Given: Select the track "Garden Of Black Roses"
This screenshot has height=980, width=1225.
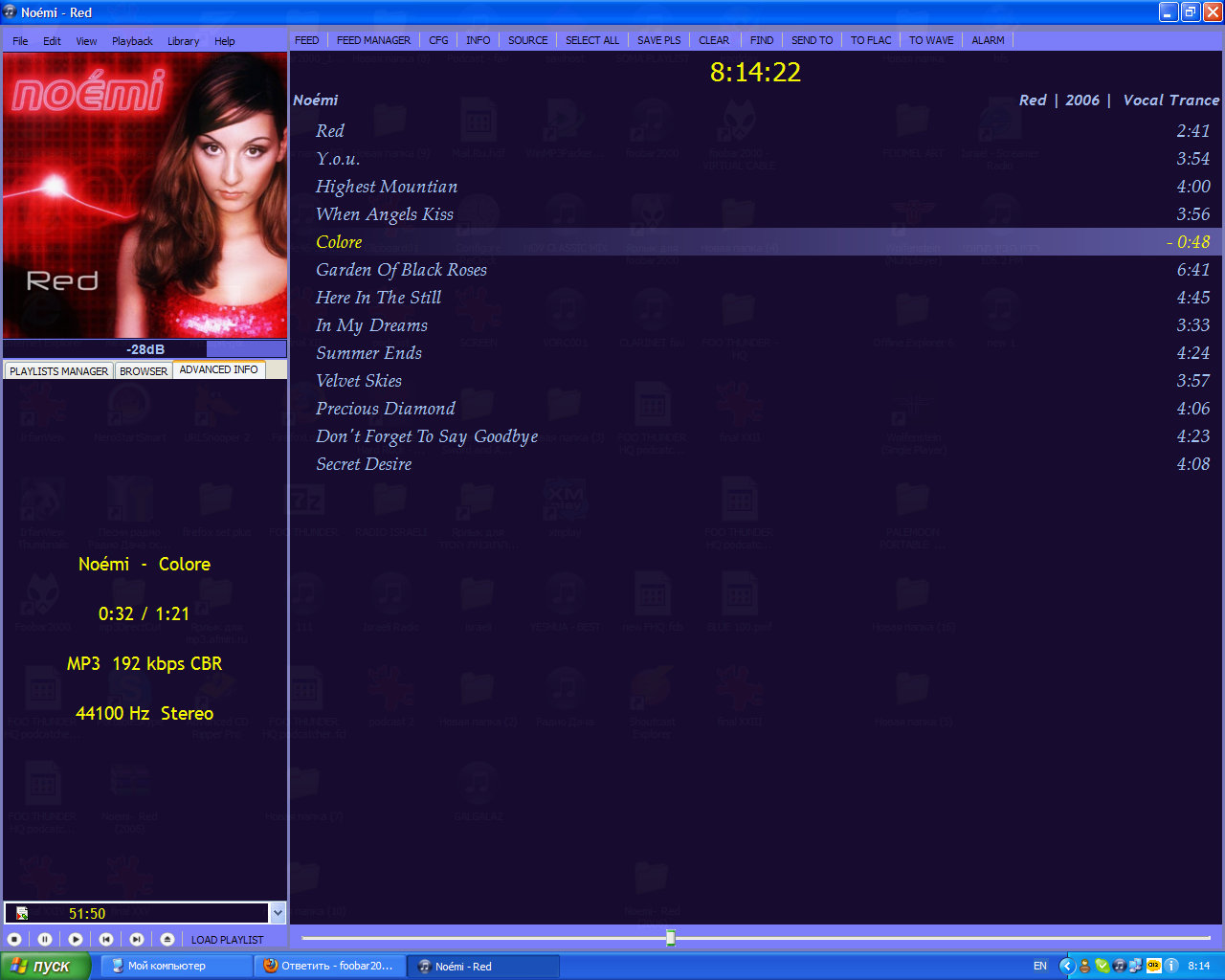Looking at the screenshot, I should [x=756, y=270].
